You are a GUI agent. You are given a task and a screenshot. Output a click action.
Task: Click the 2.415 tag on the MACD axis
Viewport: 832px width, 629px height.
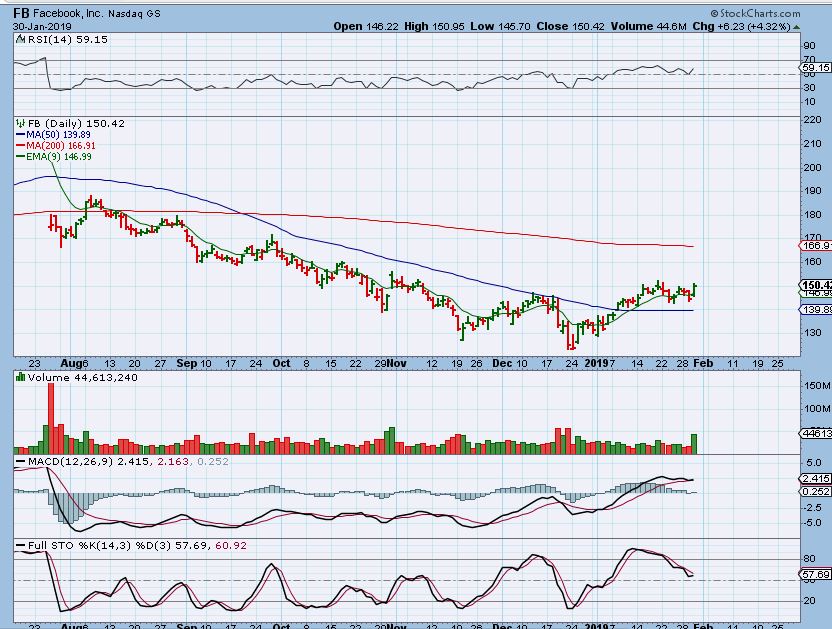816,478
